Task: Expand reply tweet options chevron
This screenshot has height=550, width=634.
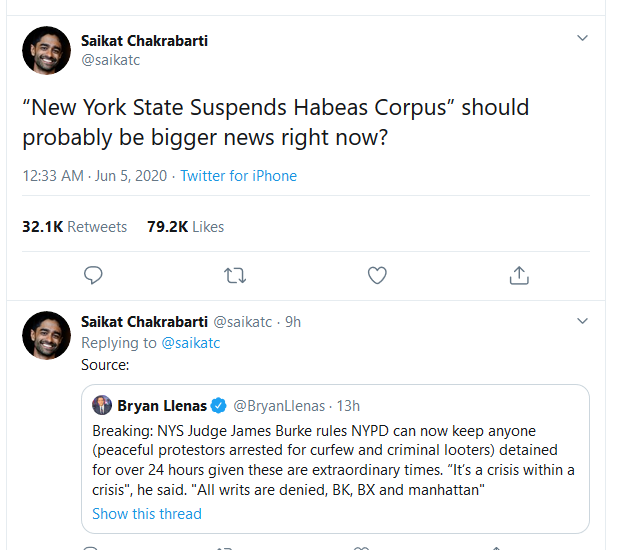Action: 583,322
